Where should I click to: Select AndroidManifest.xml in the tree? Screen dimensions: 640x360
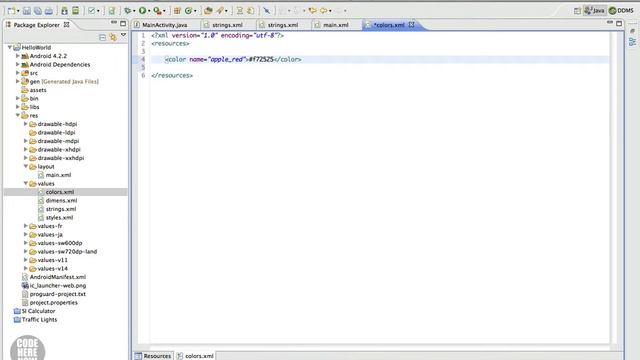pyautogui.click(x=58, y=277)
